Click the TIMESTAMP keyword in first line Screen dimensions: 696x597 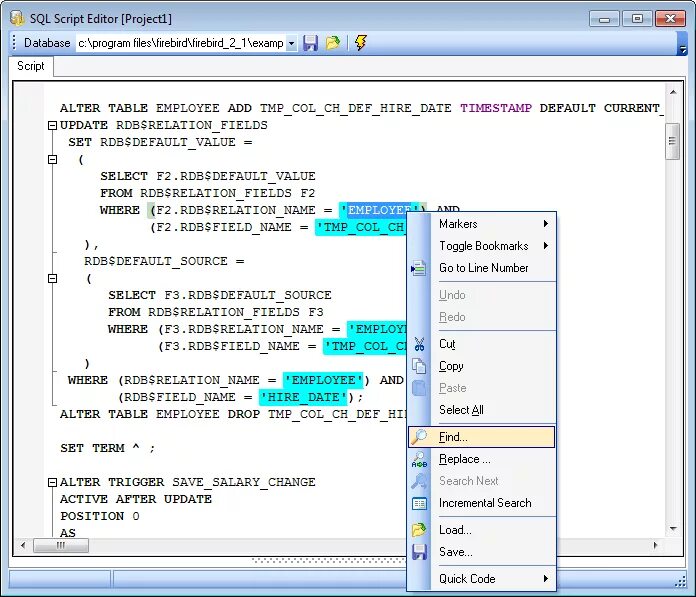click(x=496, y=108)
